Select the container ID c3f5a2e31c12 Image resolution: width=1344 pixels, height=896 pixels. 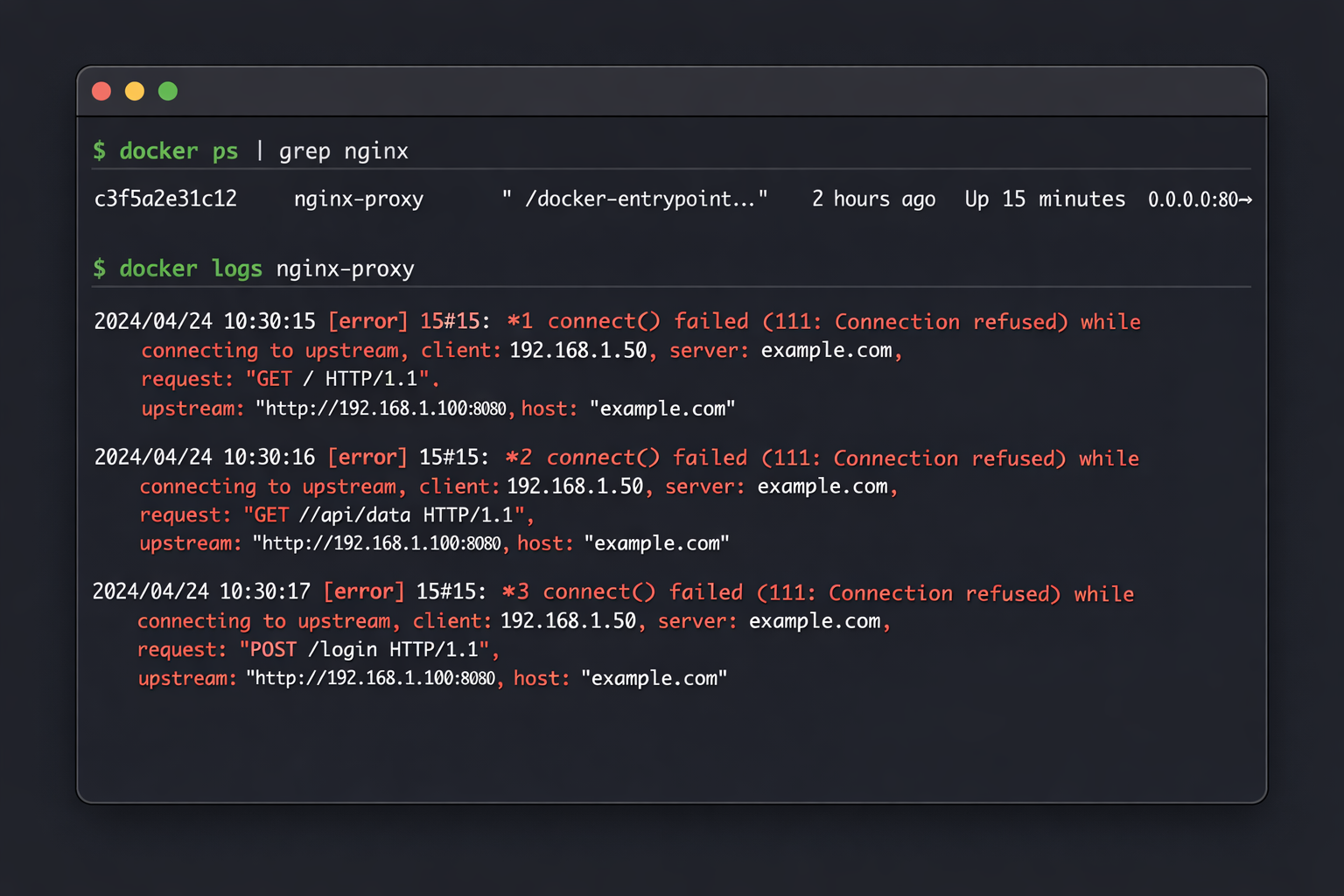pyautogui.click(x=165, y=199)
